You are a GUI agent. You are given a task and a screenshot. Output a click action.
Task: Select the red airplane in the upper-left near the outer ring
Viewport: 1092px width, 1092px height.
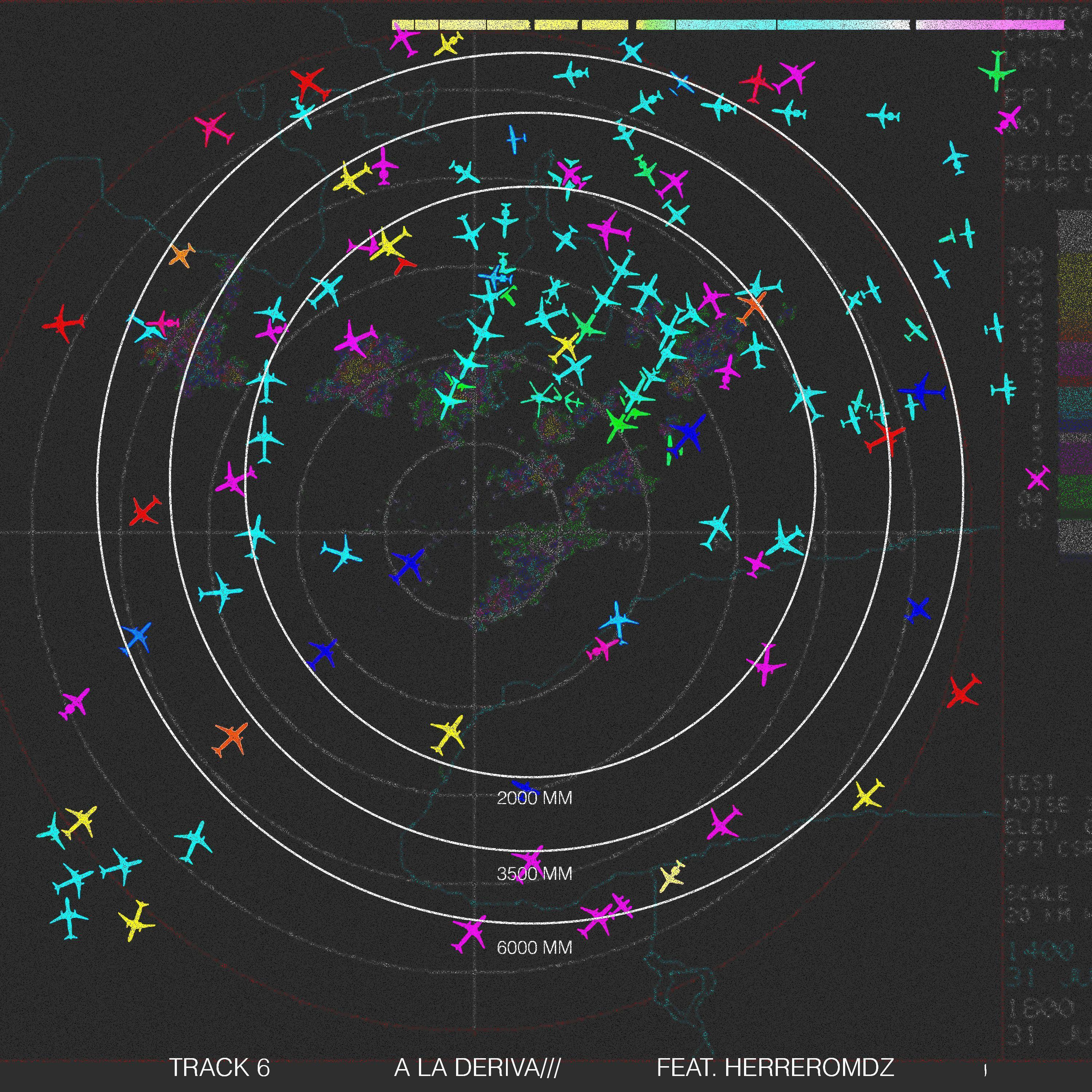point(308,83)
